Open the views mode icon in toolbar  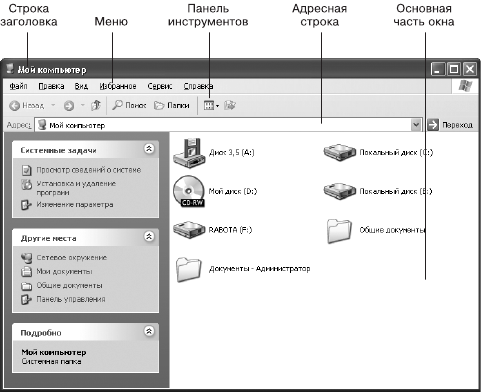tap(211, 106)
